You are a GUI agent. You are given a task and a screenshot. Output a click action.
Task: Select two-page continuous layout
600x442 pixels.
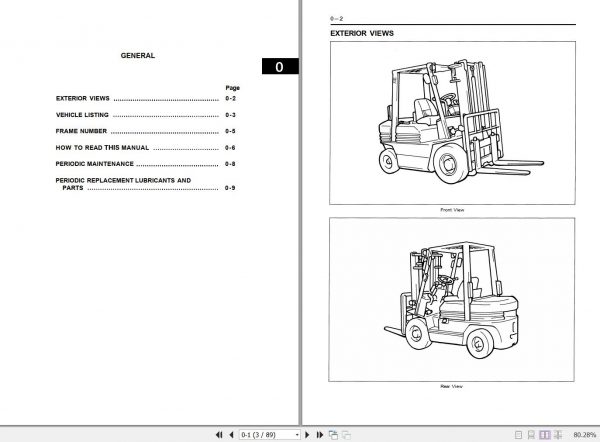(x=558, y=435)
